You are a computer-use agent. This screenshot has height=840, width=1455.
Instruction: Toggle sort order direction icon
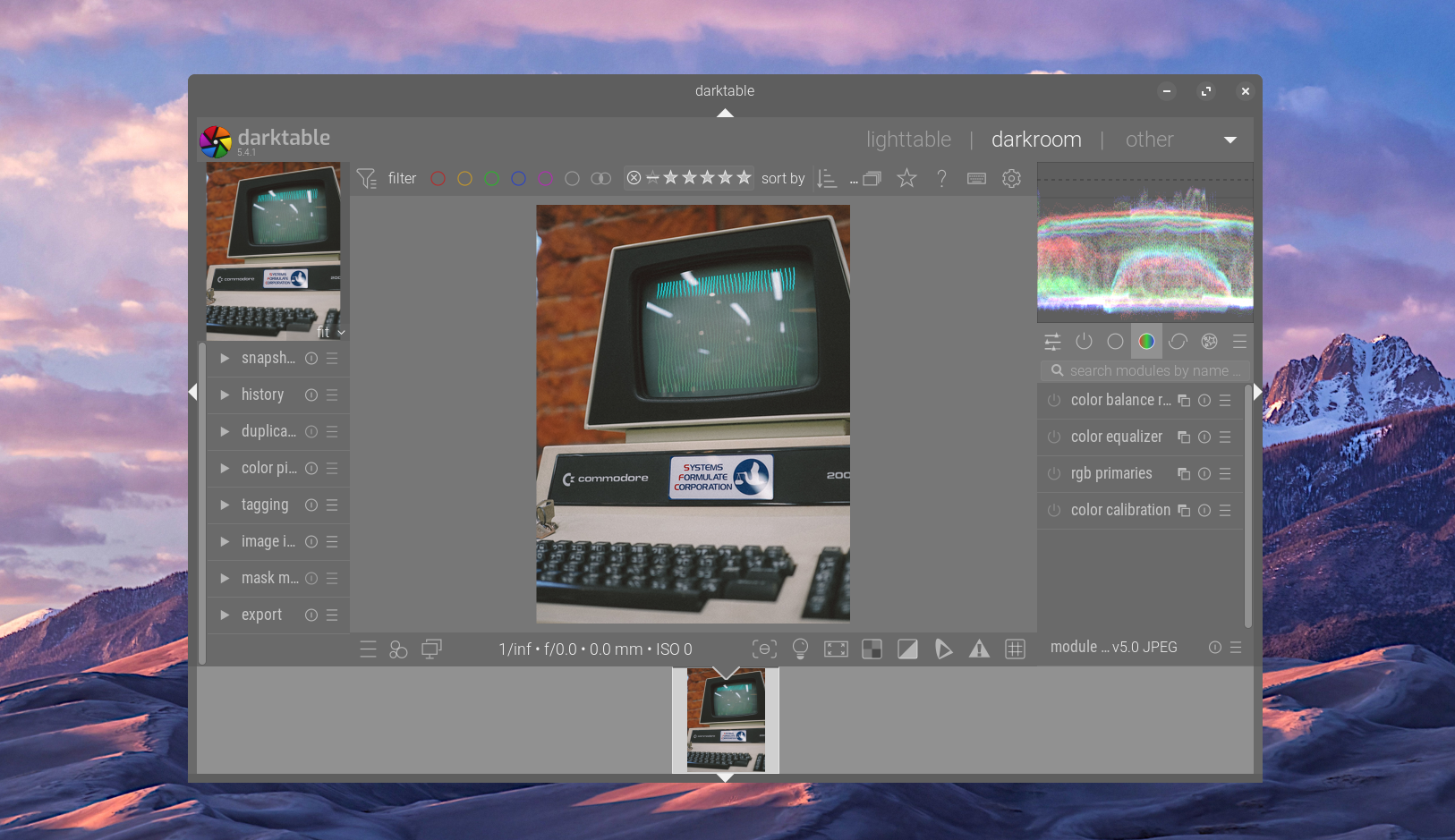tap(827, 179)
